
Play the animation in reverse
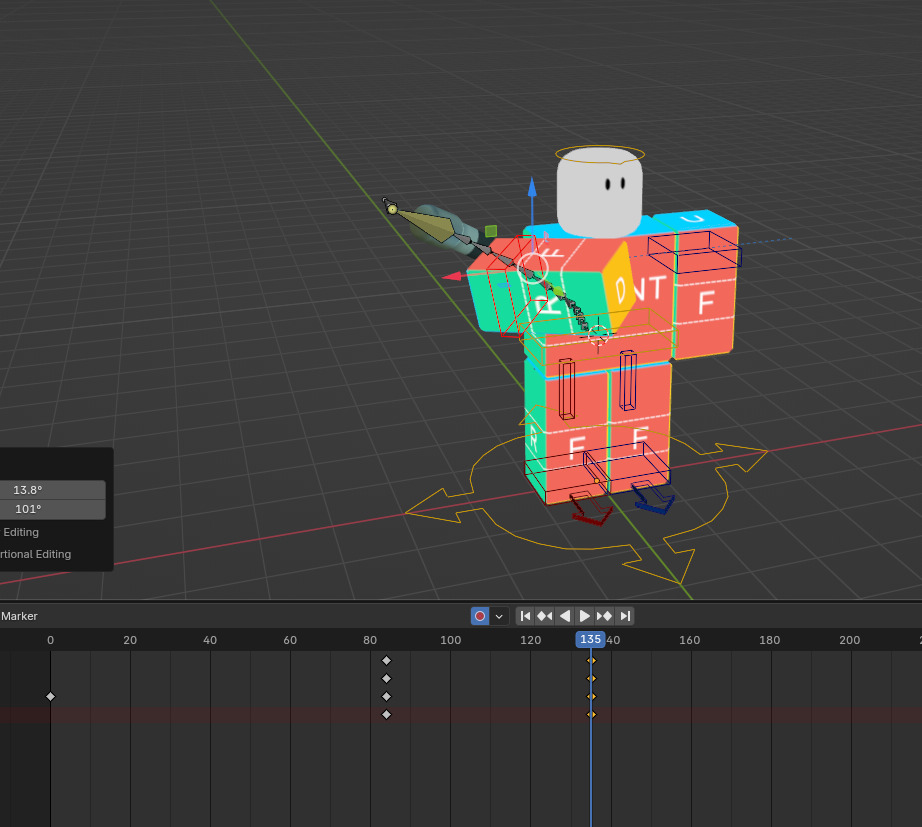(565, 616)
